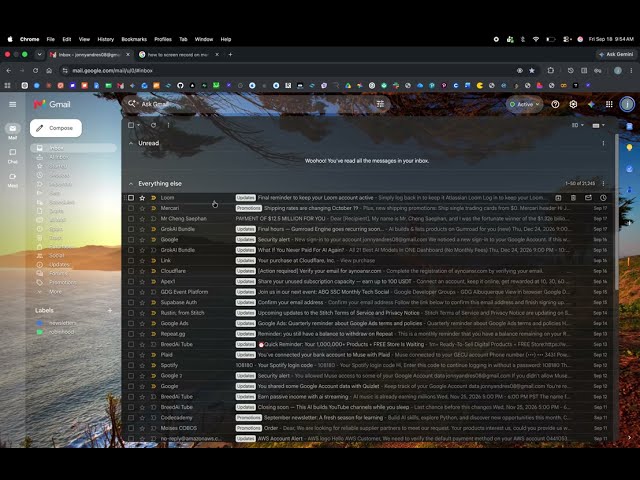This screenshot has height=480, width=640.
Task: Open Gmail settings gear
Action: coord(573,104)
